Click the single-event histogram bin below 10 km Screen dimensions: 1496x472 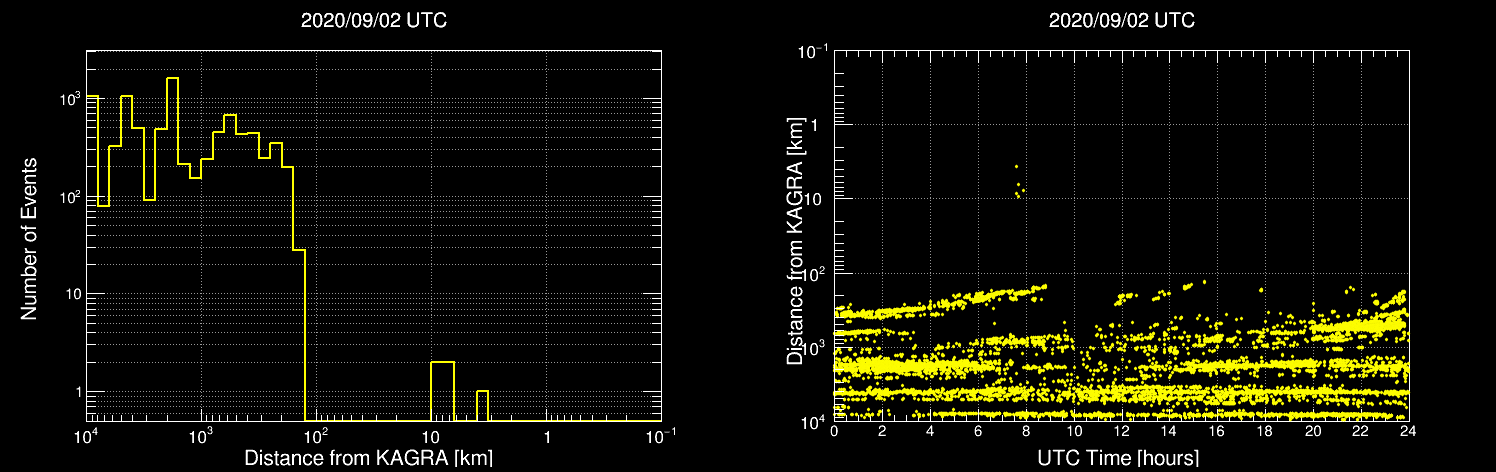point(482,405)
